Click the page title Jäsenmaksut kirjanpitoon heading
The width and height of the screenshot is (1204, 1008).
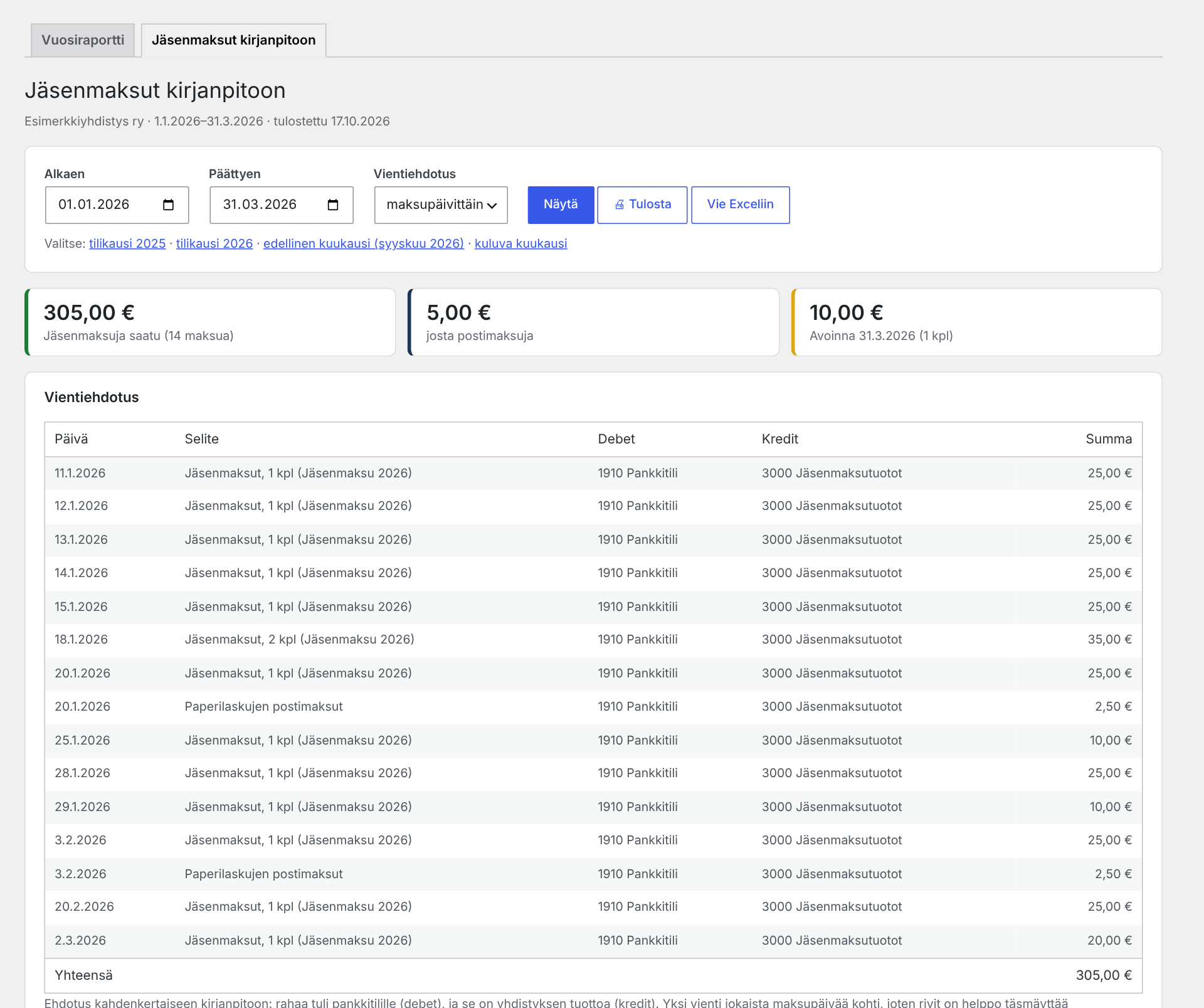(x=155, y=91)
